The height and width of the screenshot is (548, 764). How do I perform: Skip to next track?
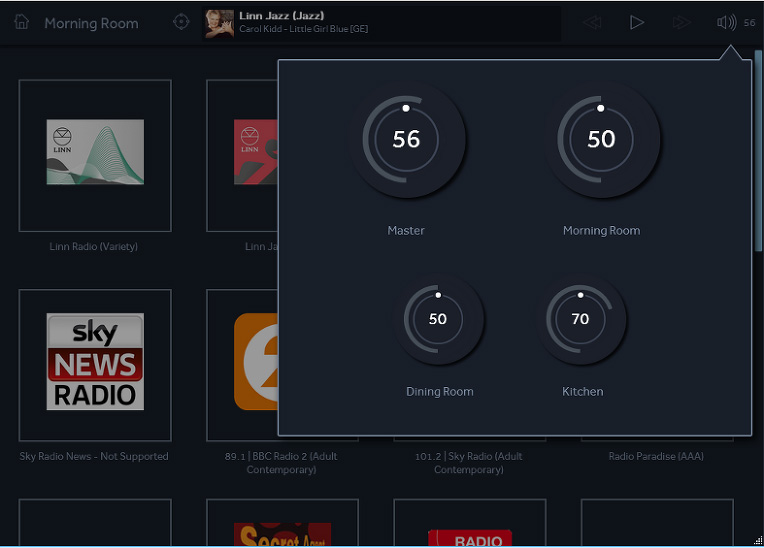pos(681,22)
